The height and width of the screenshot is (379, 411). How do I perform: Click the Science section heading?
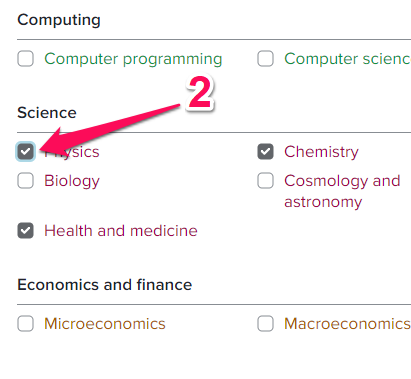coord(47,113)
